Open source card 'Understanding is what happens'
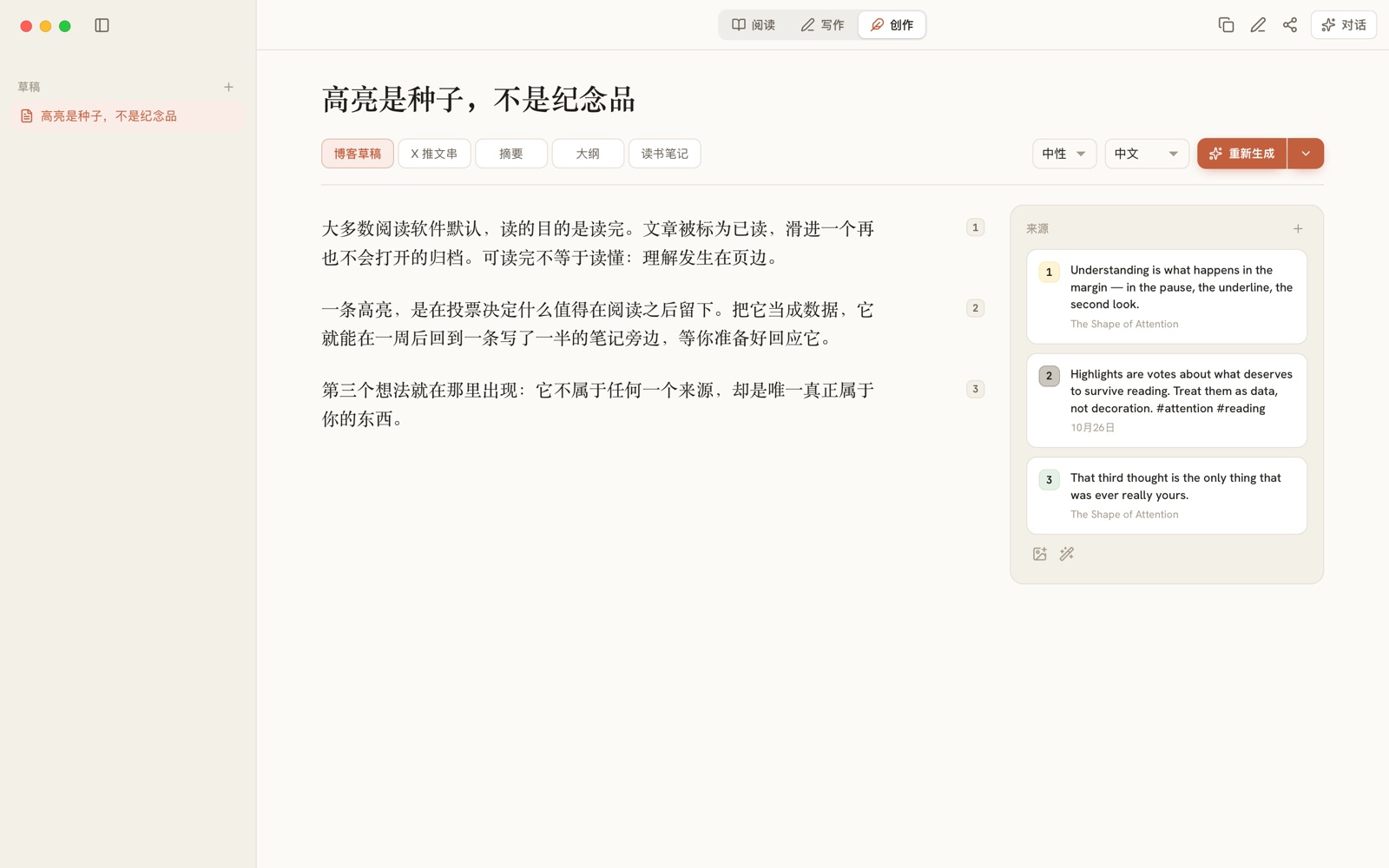Screen dimensions: 1389x868 tap(1167, 297)
